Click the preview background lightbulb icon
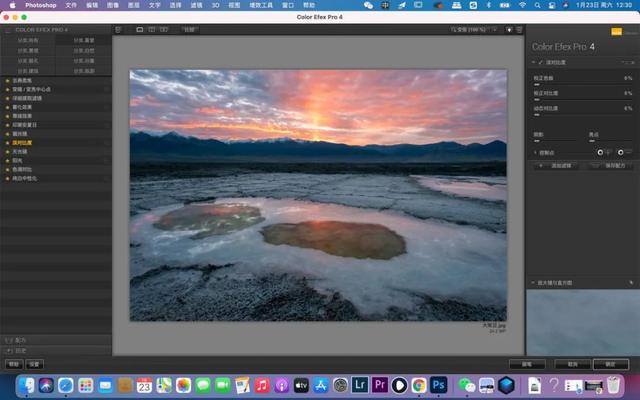 [508, 30]
